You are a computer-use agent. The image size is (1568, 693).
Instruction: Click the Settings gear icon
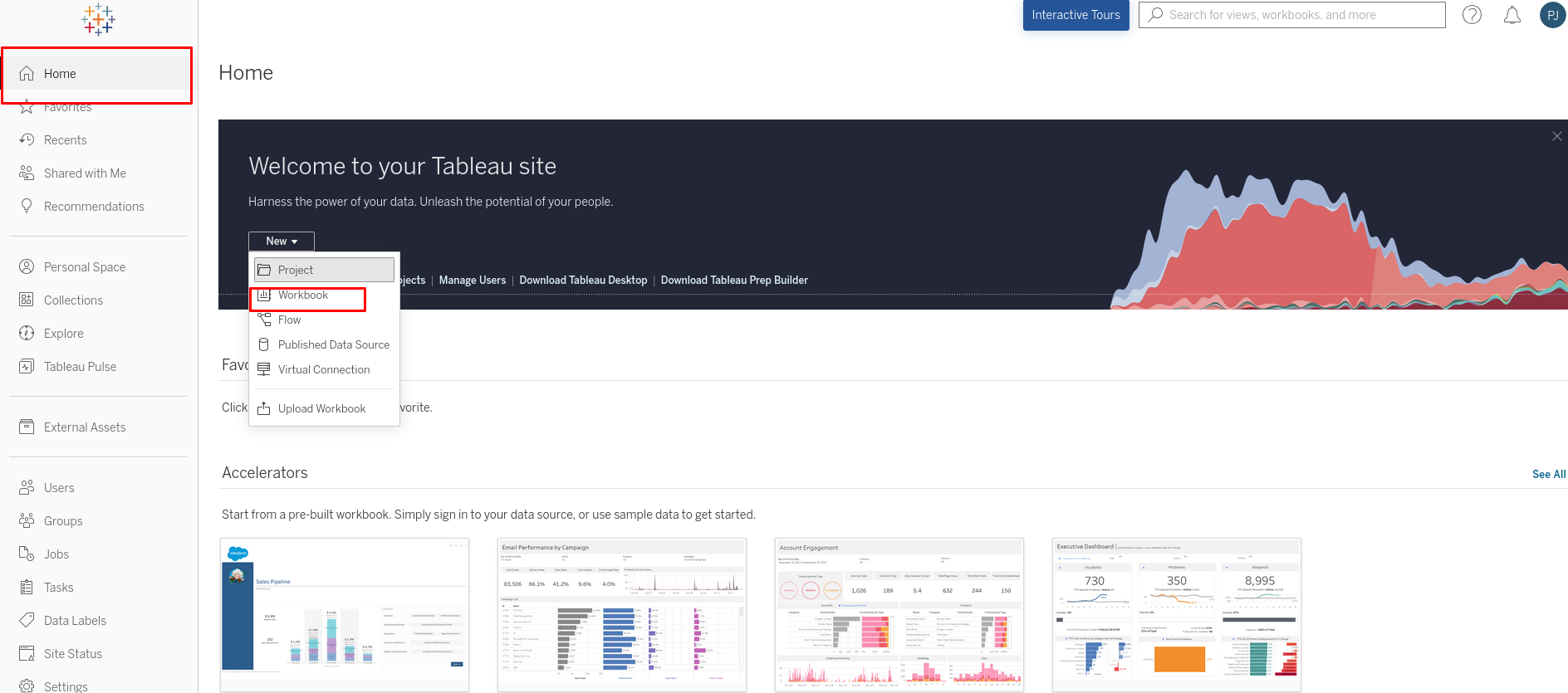click(27, 686)
